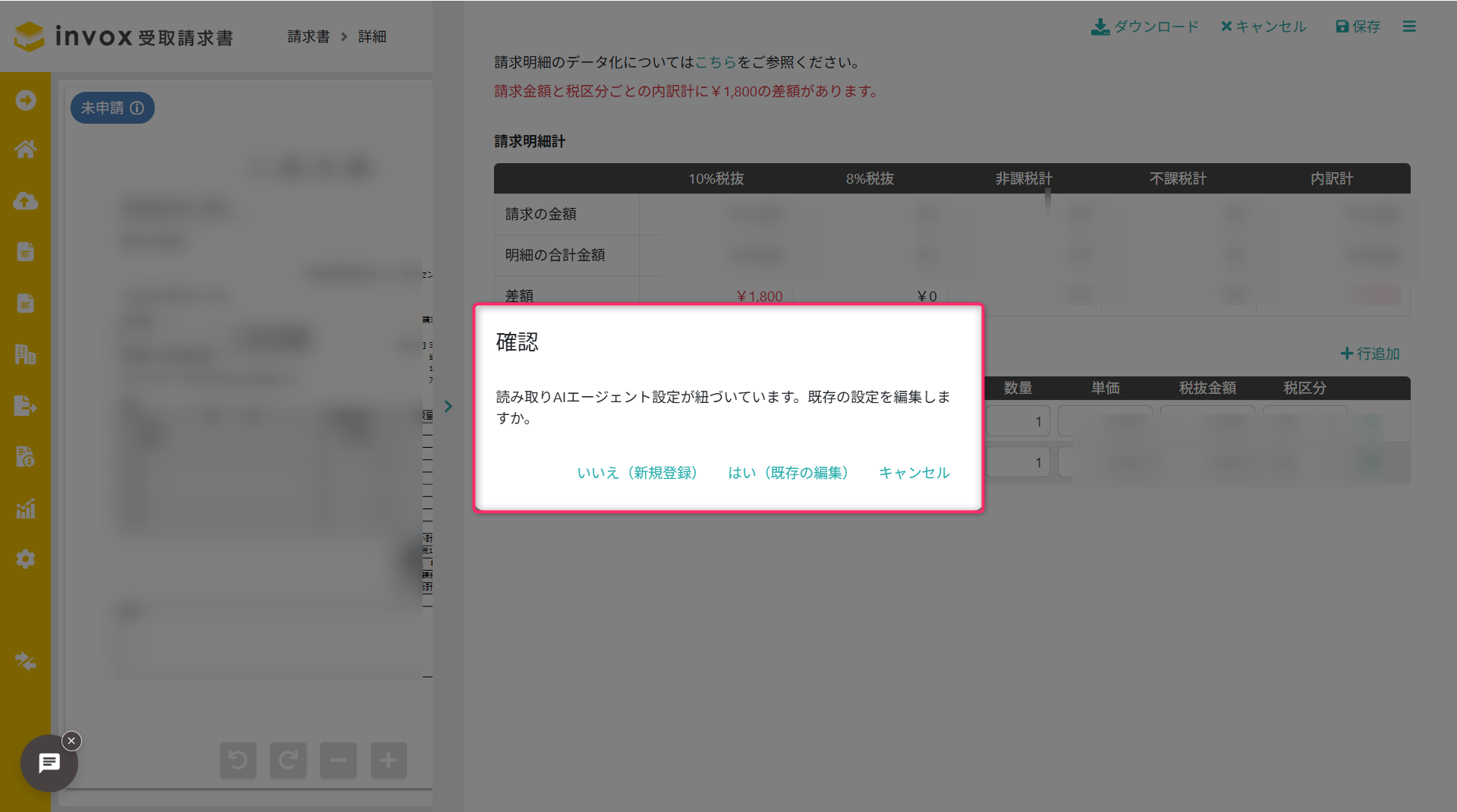Click the 請求の金額 row label
1457x812 pixels.
click(541, 214)
